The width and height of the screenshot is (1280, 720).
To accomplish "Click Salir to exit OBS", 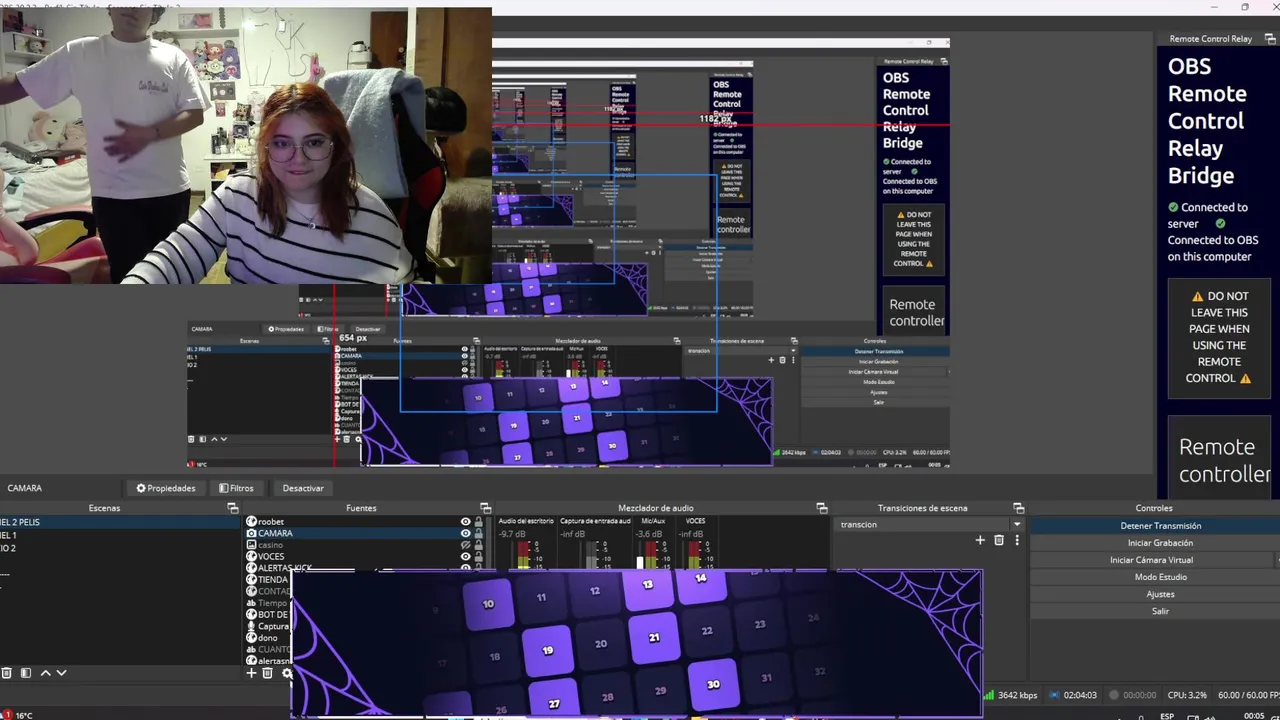I will (1160, 611).
